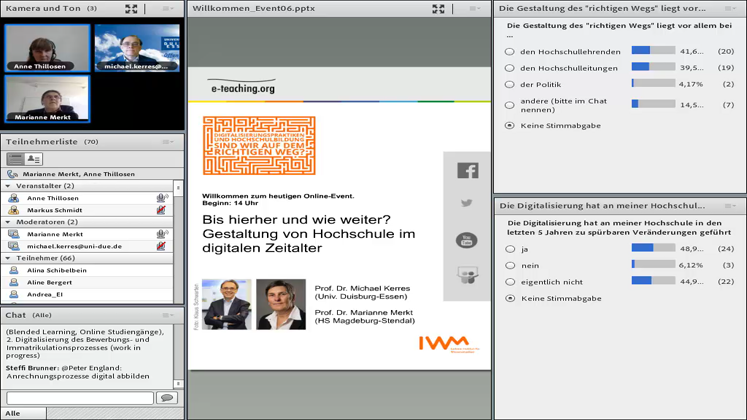Collapse the Teilnehmer (66) group
The width and height of the screenshot is (747, 420).
[9, 258]
